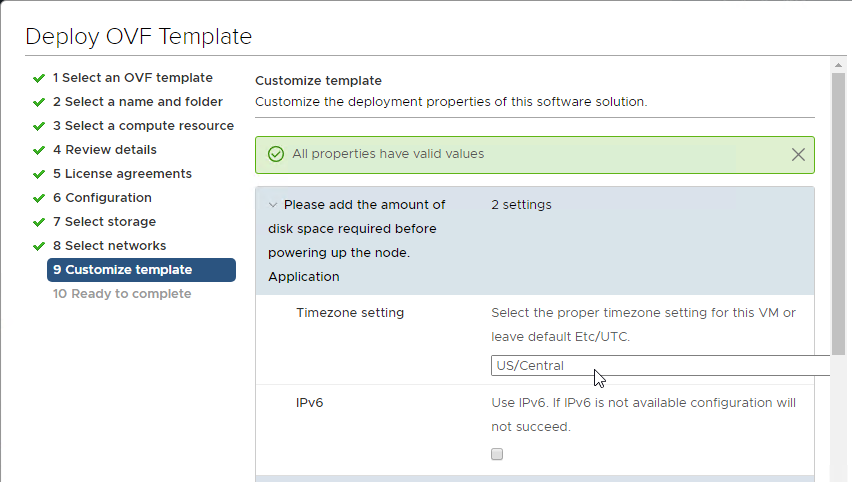This screenshot has width=852, height=482.
Task: Dismiss the valid values notification with X
Action: tap(798, 154)
